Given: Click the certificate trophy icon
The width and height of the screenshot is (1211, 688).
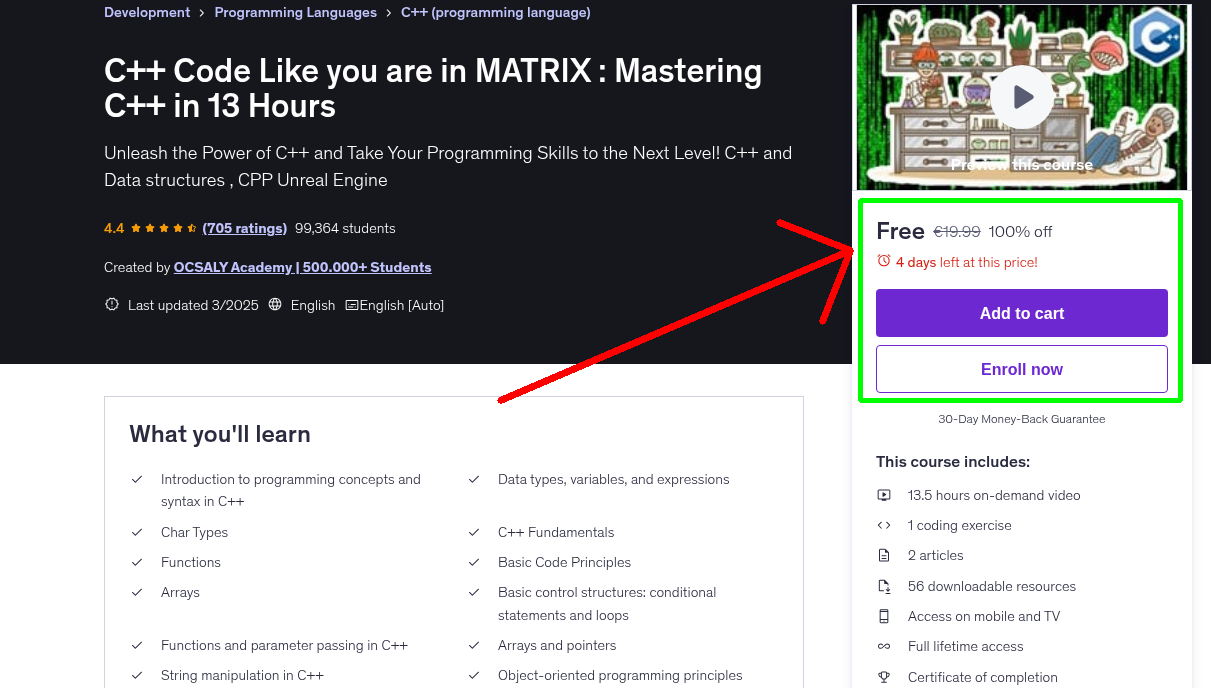Looking at the screenshot, I should 884,677.
